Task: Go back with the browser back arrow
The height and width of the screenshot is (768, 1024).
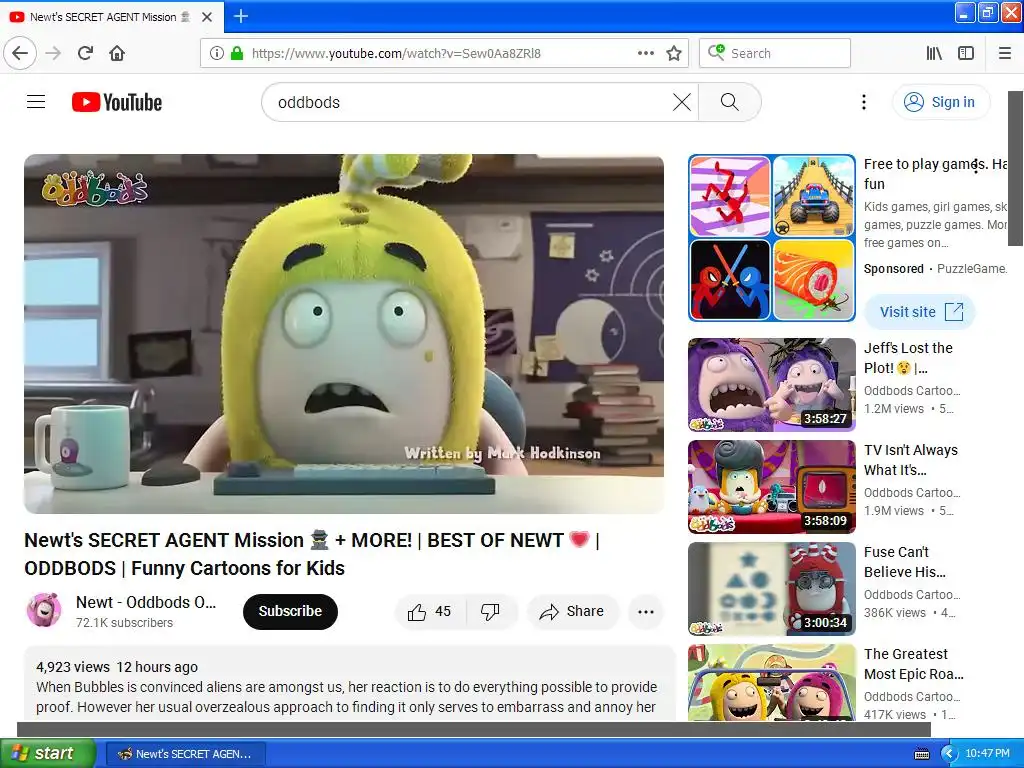Action: (x=20, y=53)
